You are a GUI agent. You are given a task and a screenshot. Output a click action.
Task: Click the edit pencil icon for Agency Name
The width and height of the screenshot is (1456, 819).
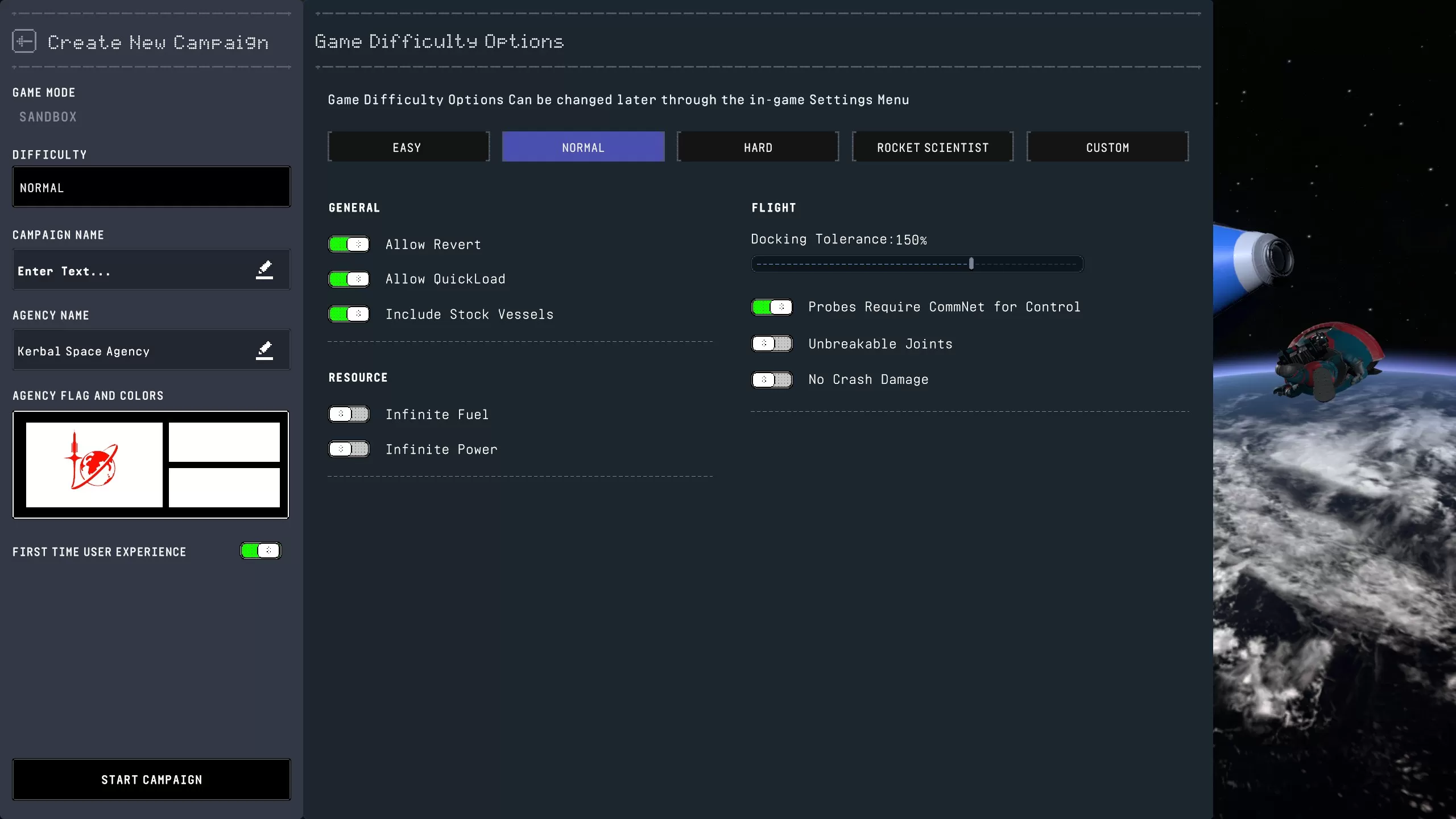coord(264,350)
